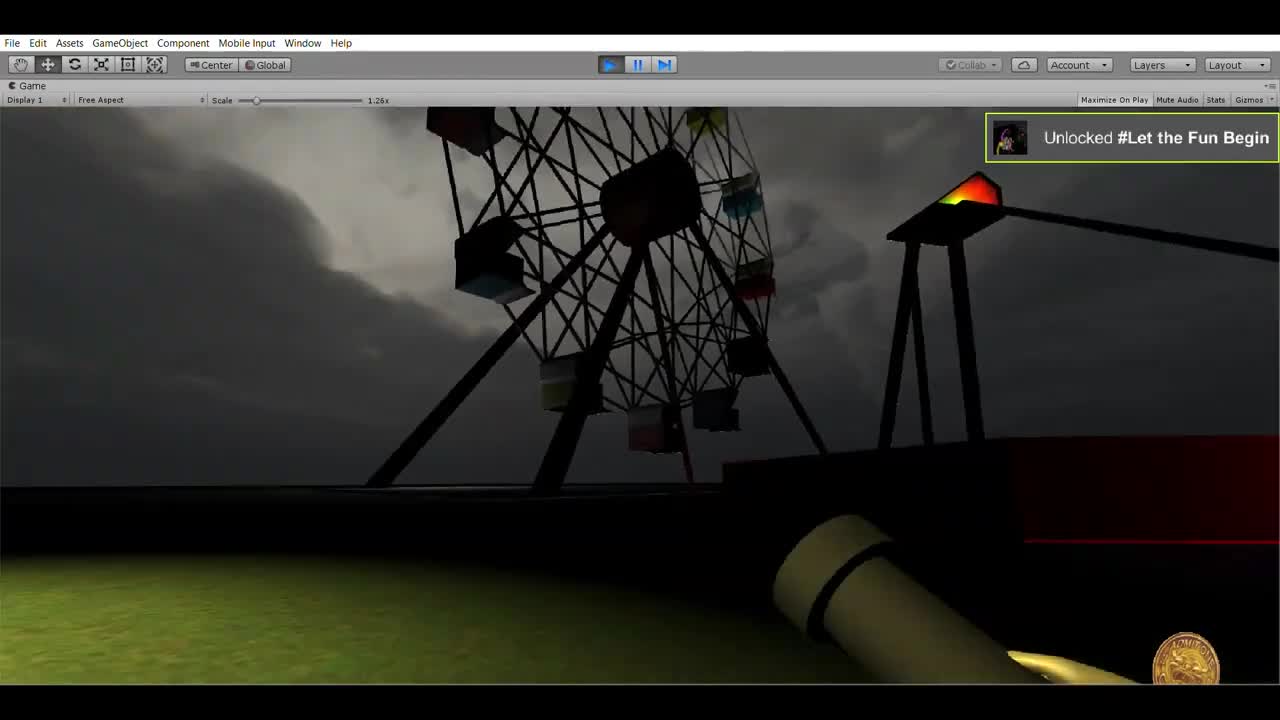Expand the Layout dropdown
Screen dimensions: 1280x720
click(1236, 65)
